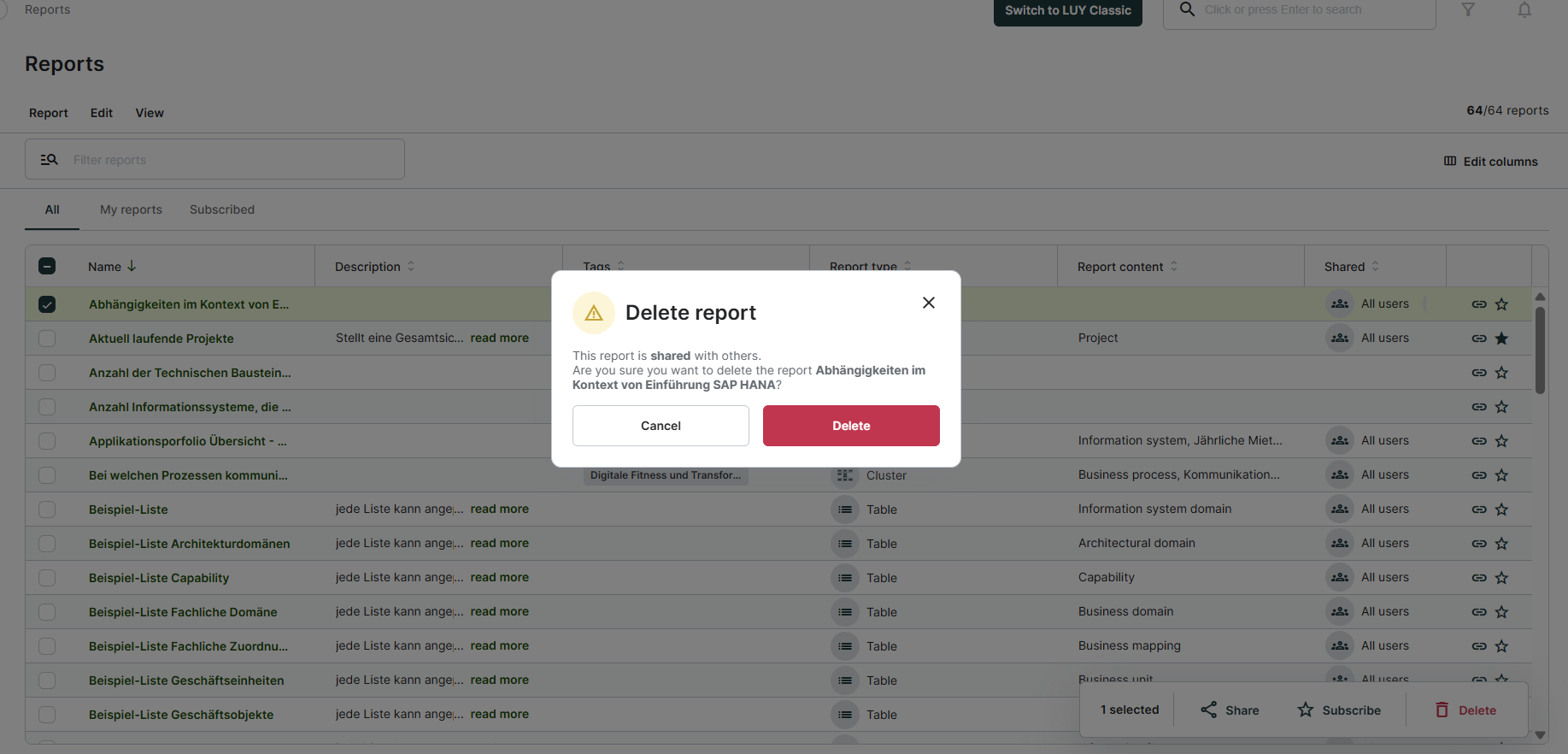Expand read more for Beispiel-Liste Capability
Viewport: 1568px width, 754px height.
click(x=499, y=577)
